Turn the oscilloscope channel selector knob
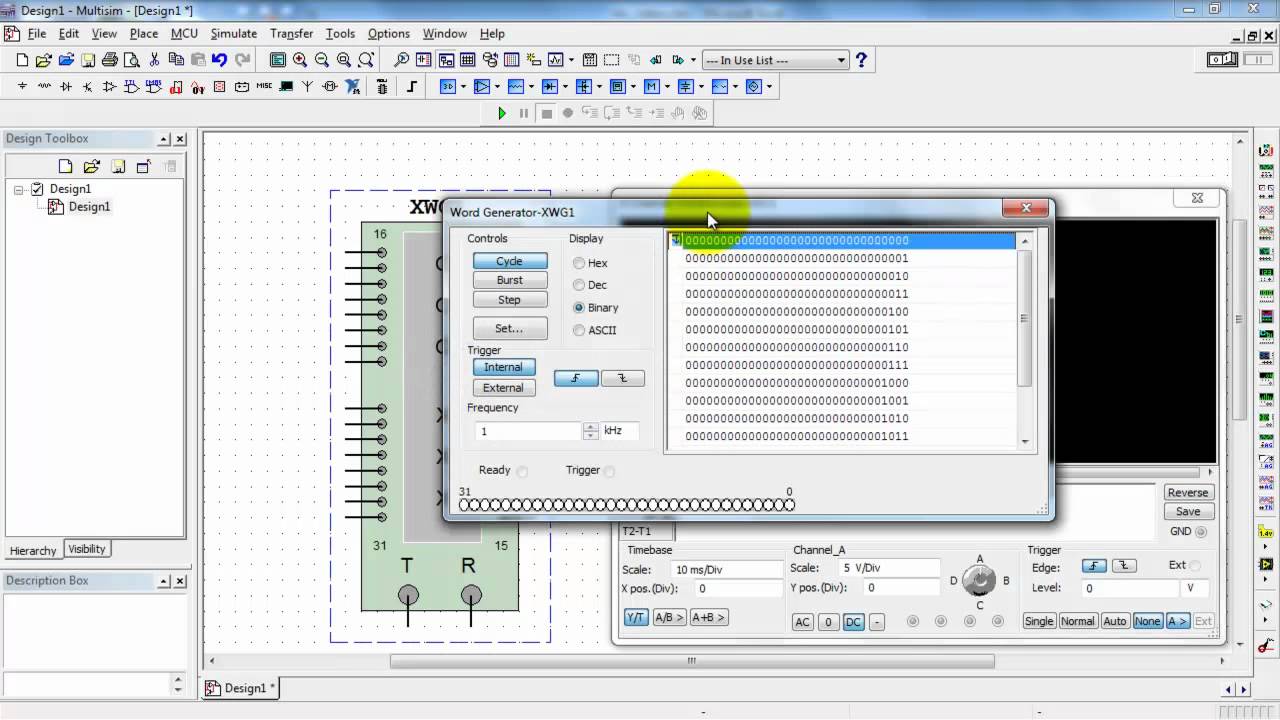 pos(980,581)
